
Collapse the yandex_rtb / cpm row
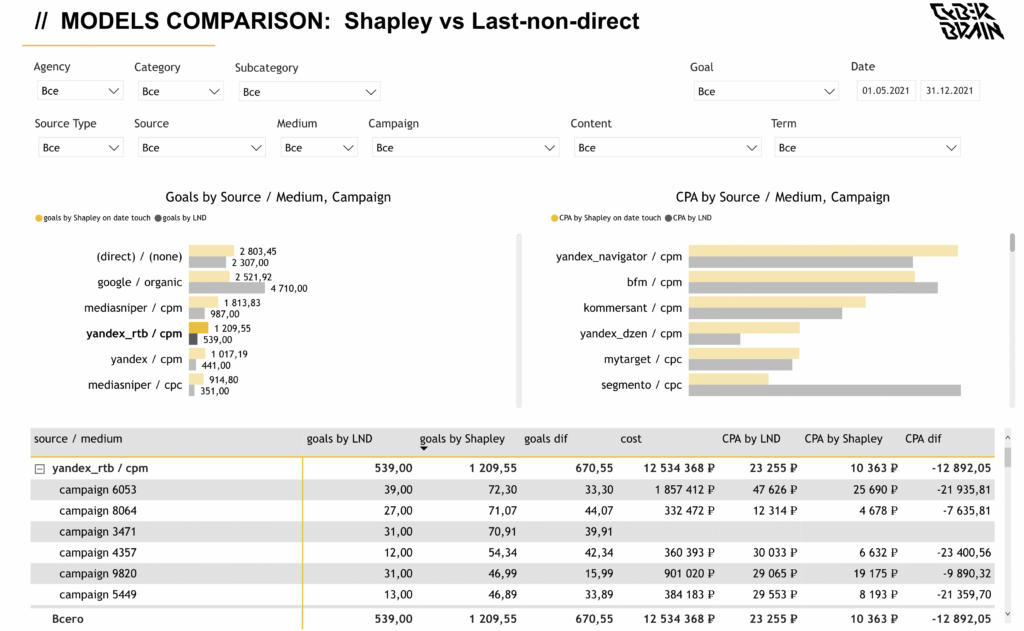[x=39, y=468]
